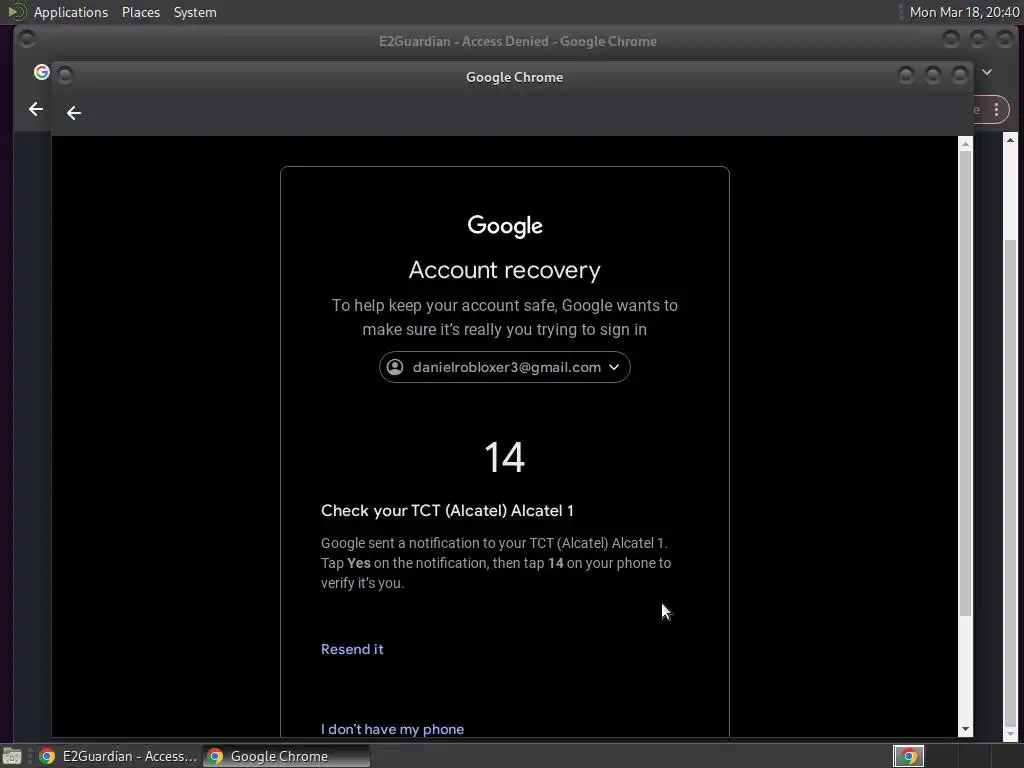Open the Applications menu
Screen dimensions: 1024x768
(x=71, y=12)
